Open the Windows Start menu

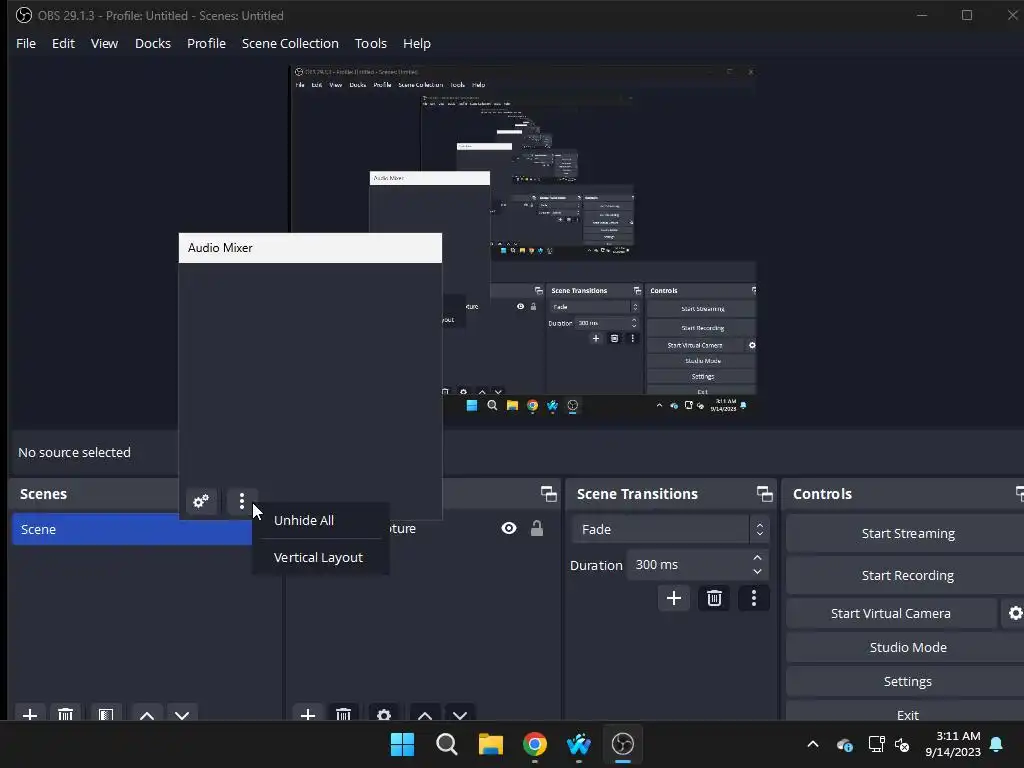(x=402, y=744)
